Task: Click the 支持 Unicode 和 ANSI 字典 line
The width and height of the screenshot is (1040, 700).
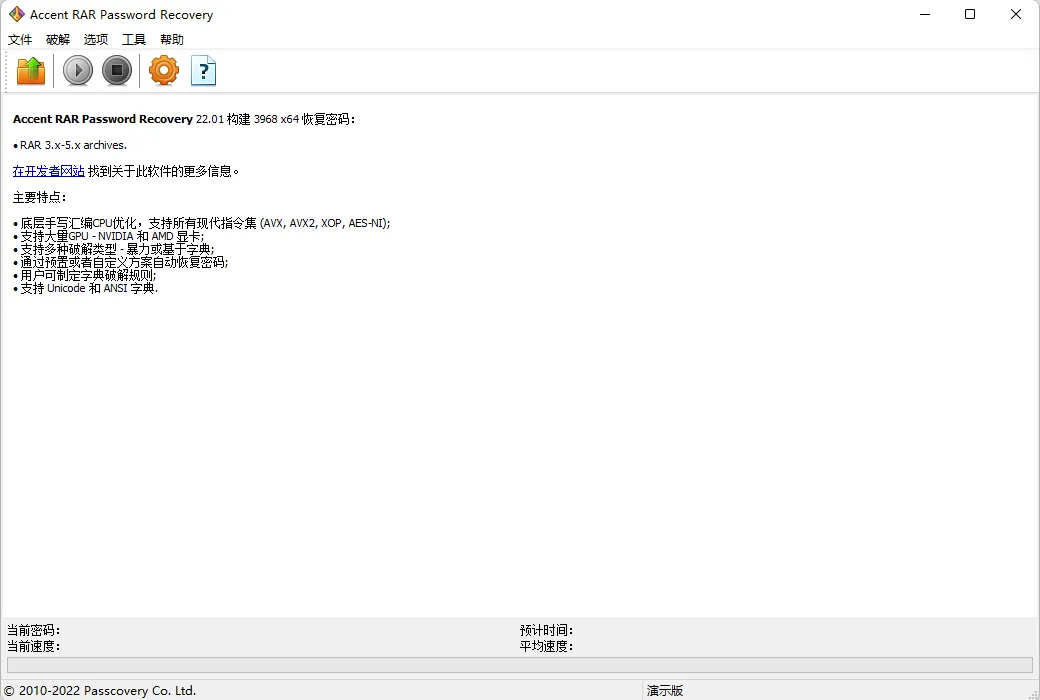Action: pyautogui.click(x=86, y=288)
